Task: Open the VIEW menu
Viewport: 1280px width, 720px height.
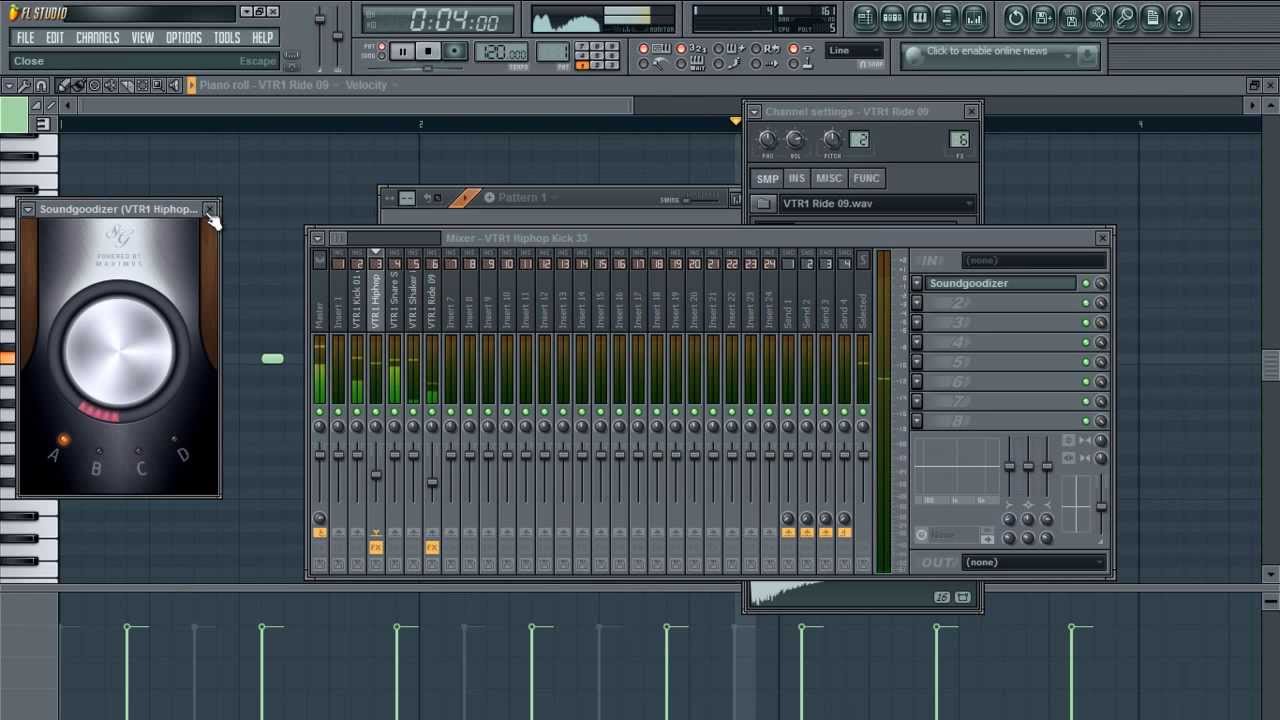Action: pos(142,37)
